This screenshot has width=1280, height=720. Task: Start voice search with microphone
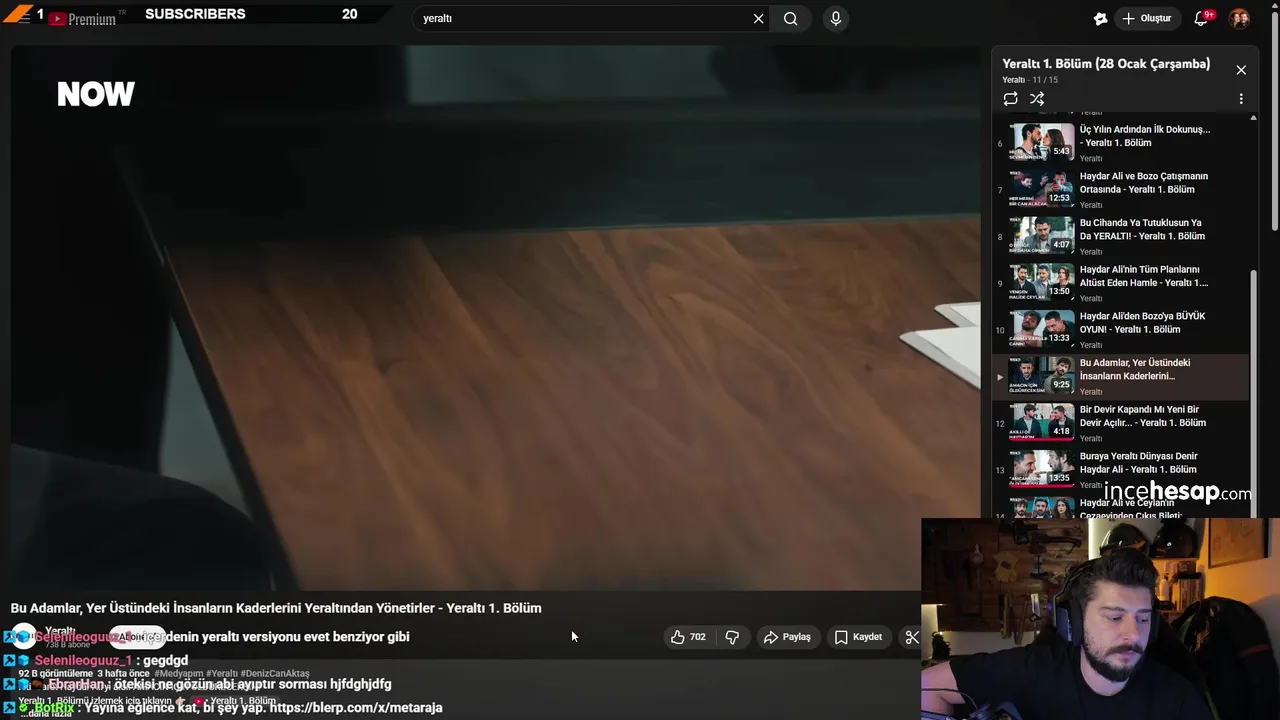[x=836, y=18]
